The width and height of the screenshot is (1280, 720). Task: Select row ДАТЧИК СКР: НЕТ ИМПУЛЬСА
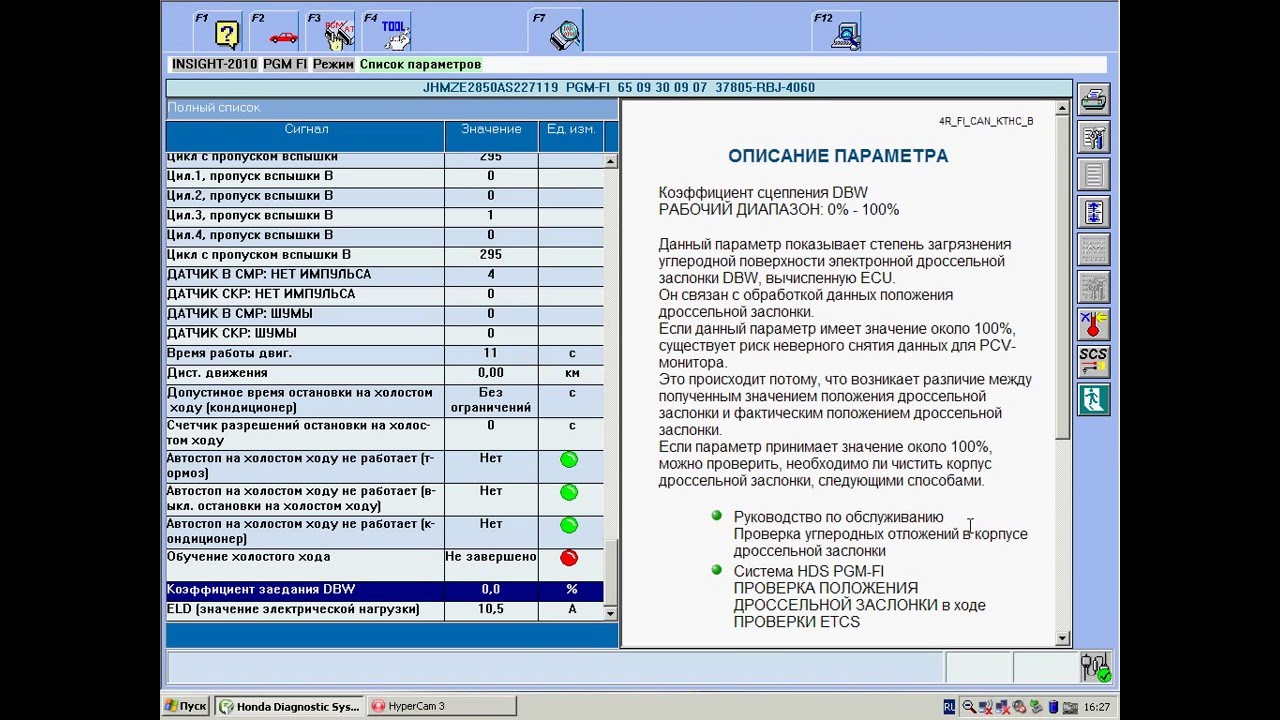click(x=385, y=294)
